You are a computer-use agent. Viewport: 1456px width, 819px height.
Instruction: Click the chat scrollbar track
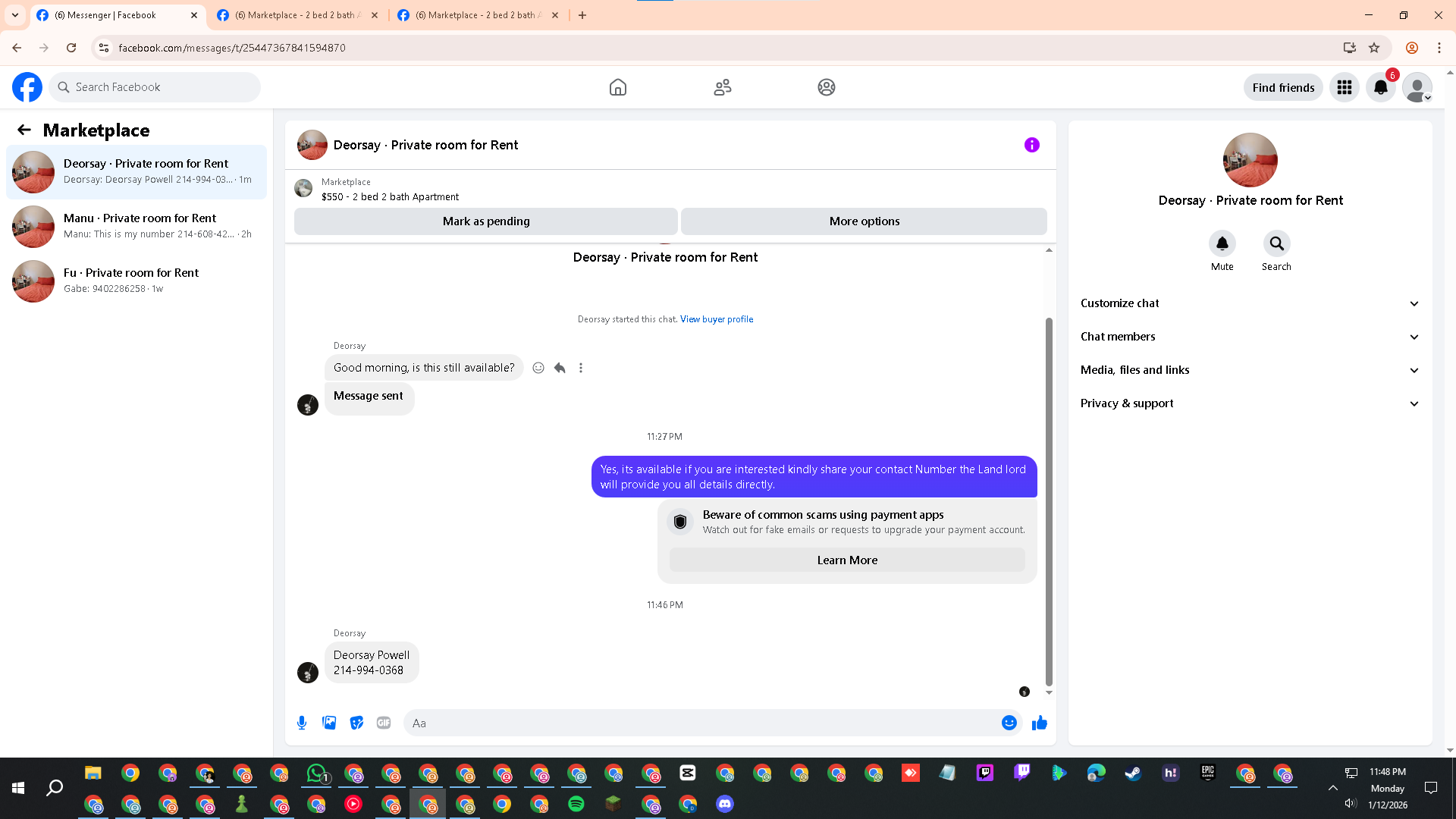click(x=1049, y=288)
